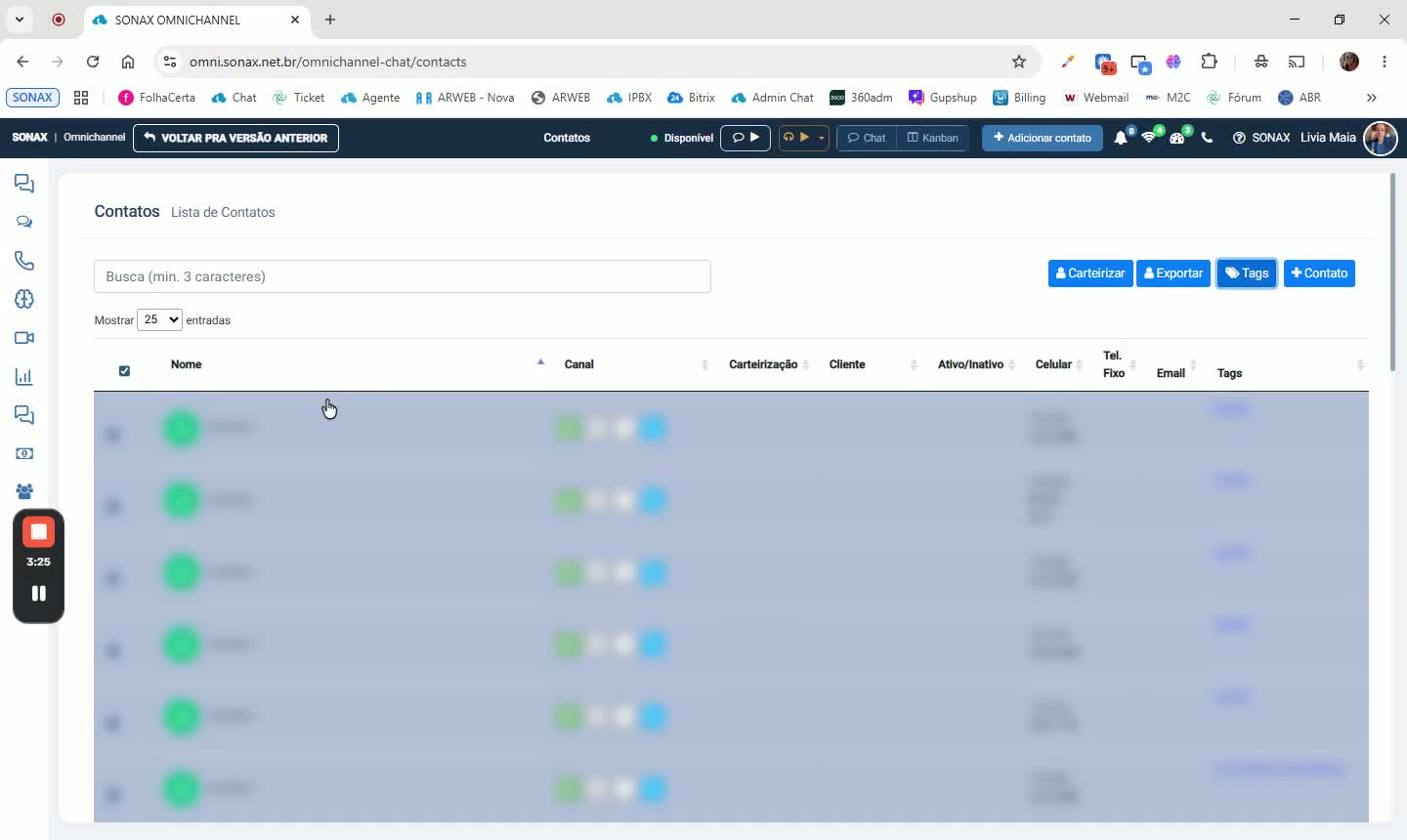Toggle the first contact row checkbox
Screen dimensions: 1407x840
click(x=112, y=434)
